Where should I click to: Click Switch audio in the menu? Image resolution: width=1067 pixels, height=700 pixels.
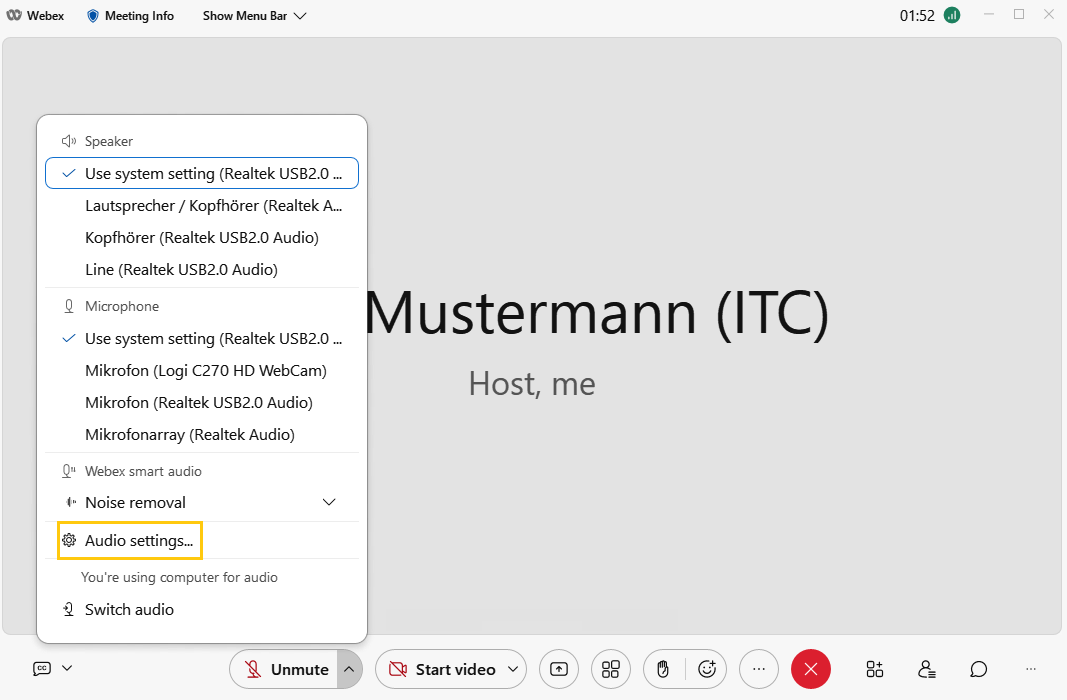(129, 610)
